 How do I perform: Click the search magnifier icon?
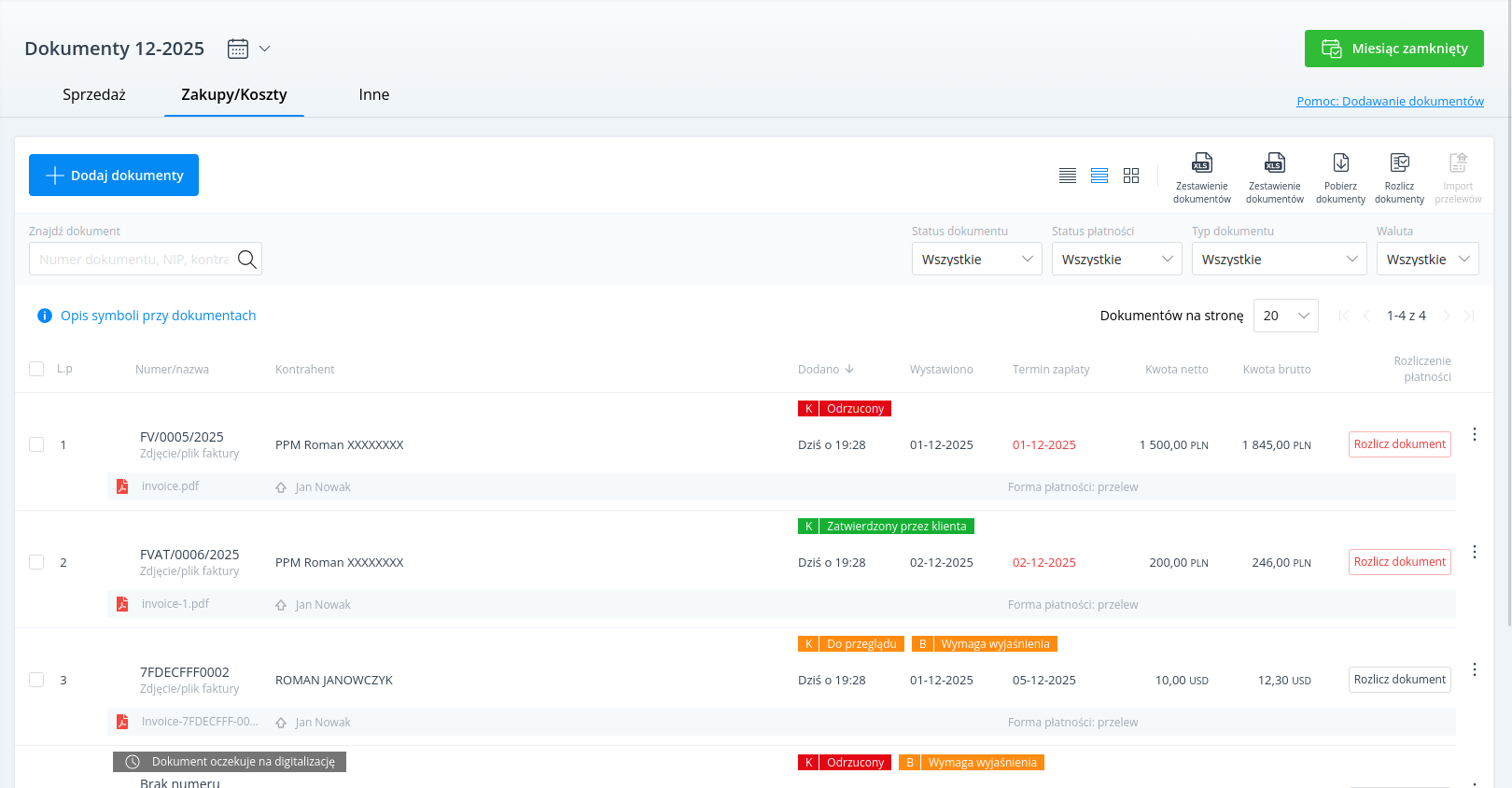point(246,260)
